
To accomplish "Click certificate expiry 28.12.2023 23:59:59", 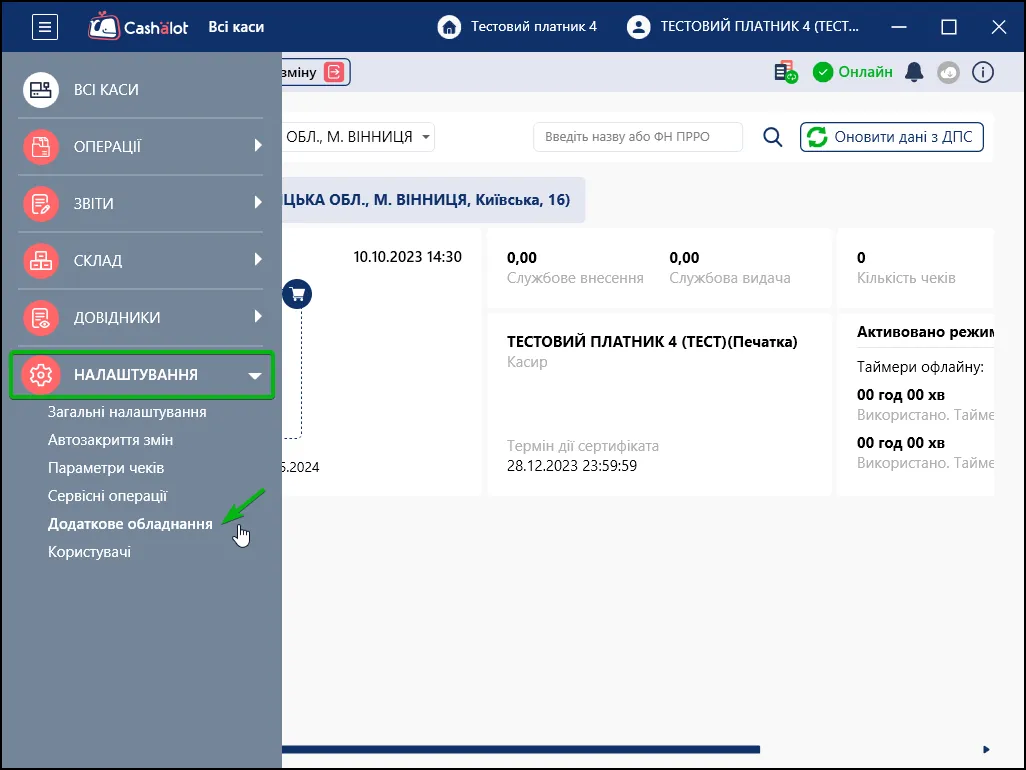I will [572, 466].
